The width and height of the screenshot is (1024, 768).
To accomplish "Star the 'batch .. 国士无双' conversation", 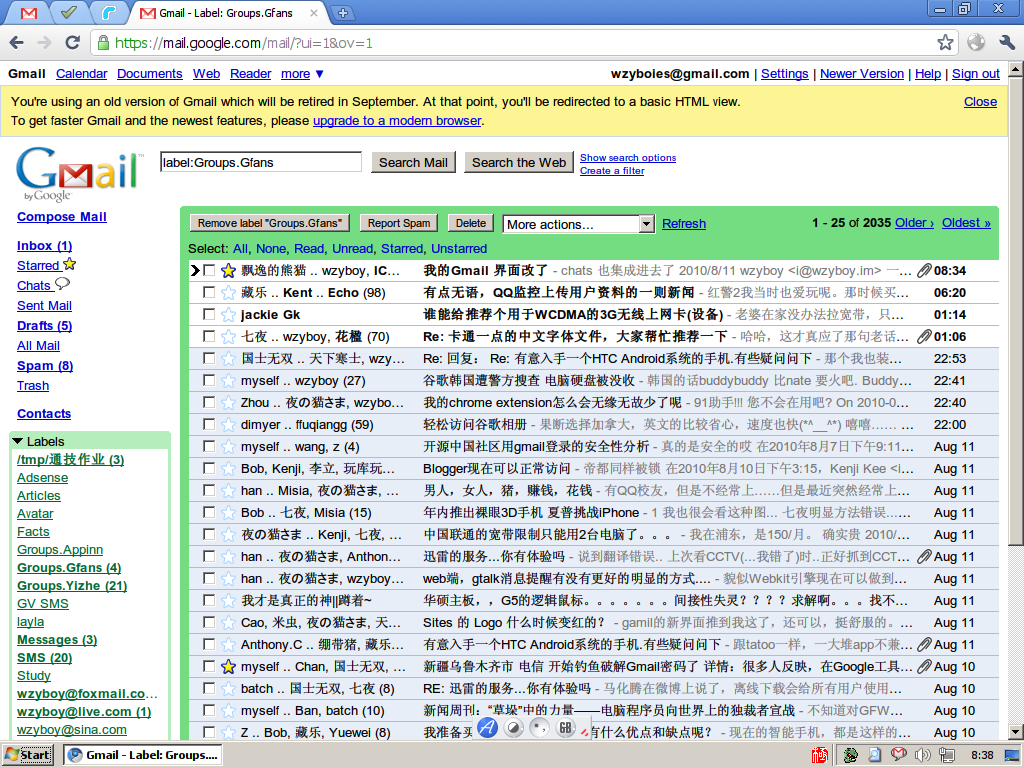I will [x=228, y=688].
